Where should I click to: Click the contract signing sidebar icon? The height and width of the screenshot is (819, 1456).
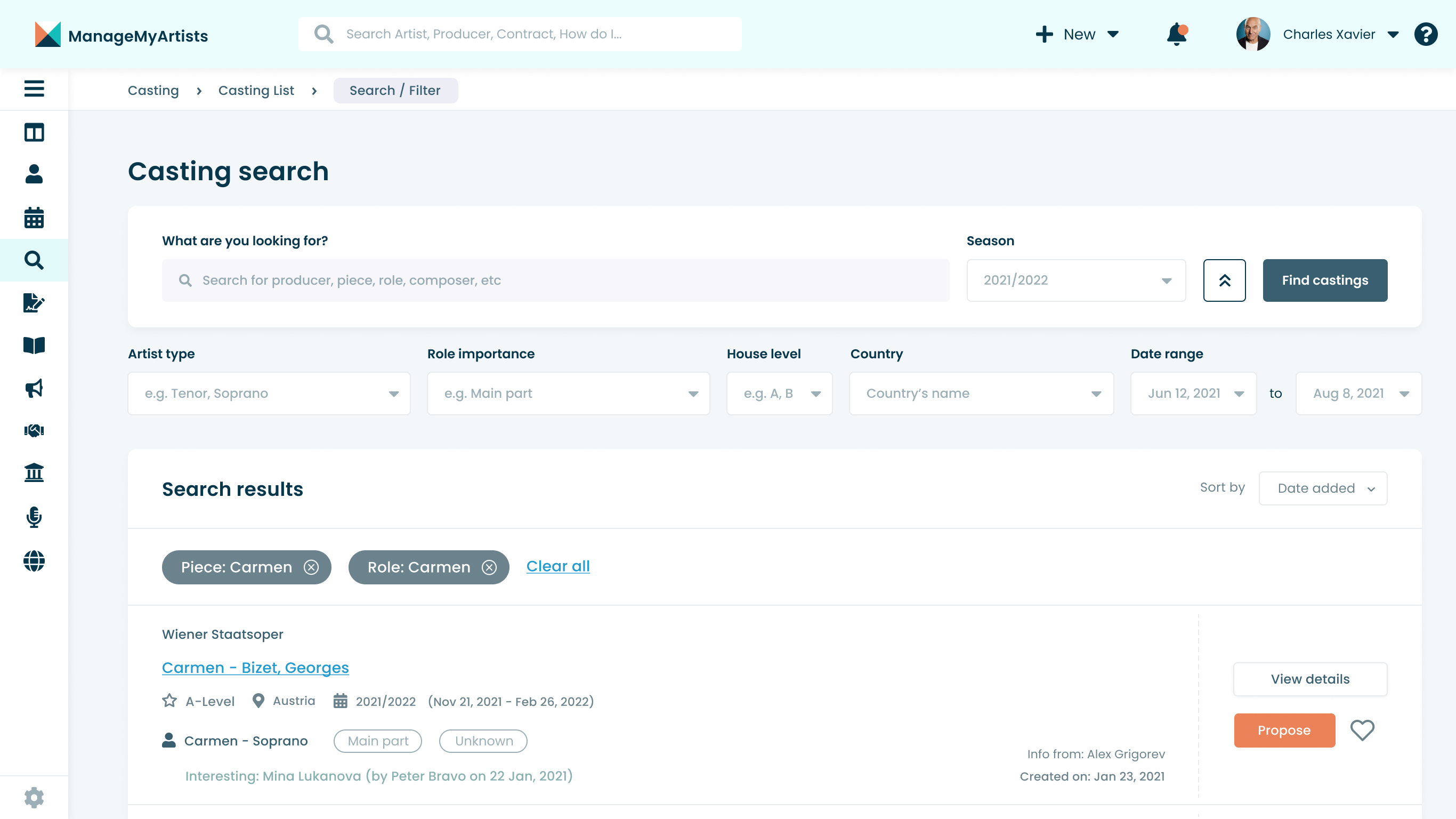tap(34, 303)
